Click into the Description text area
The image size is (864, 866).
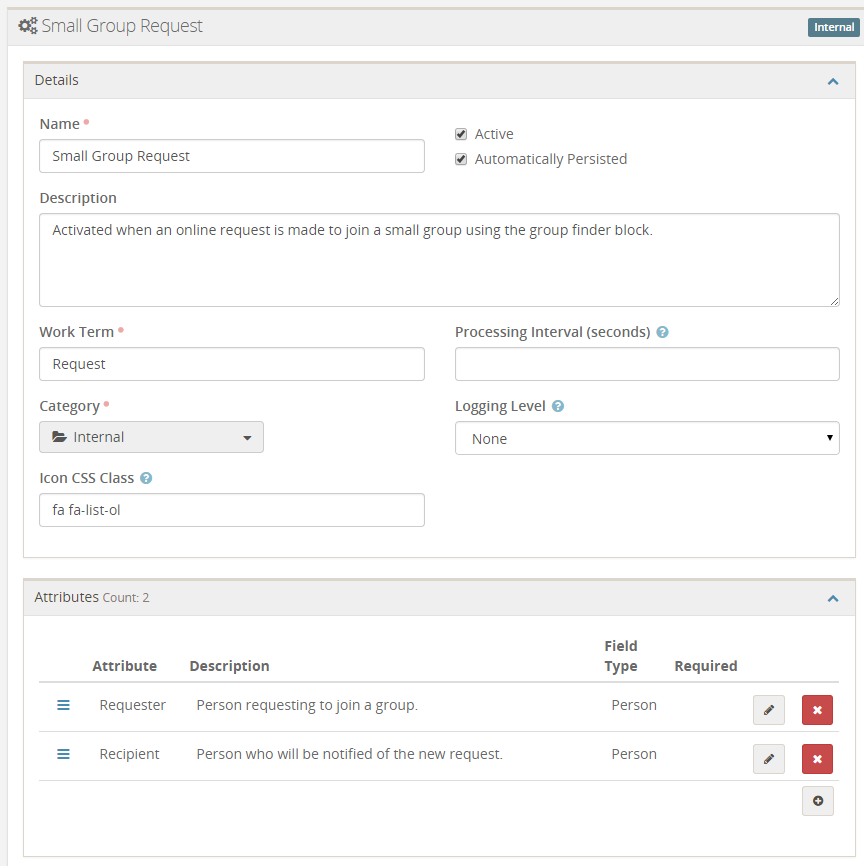click(x=439, y=259)
